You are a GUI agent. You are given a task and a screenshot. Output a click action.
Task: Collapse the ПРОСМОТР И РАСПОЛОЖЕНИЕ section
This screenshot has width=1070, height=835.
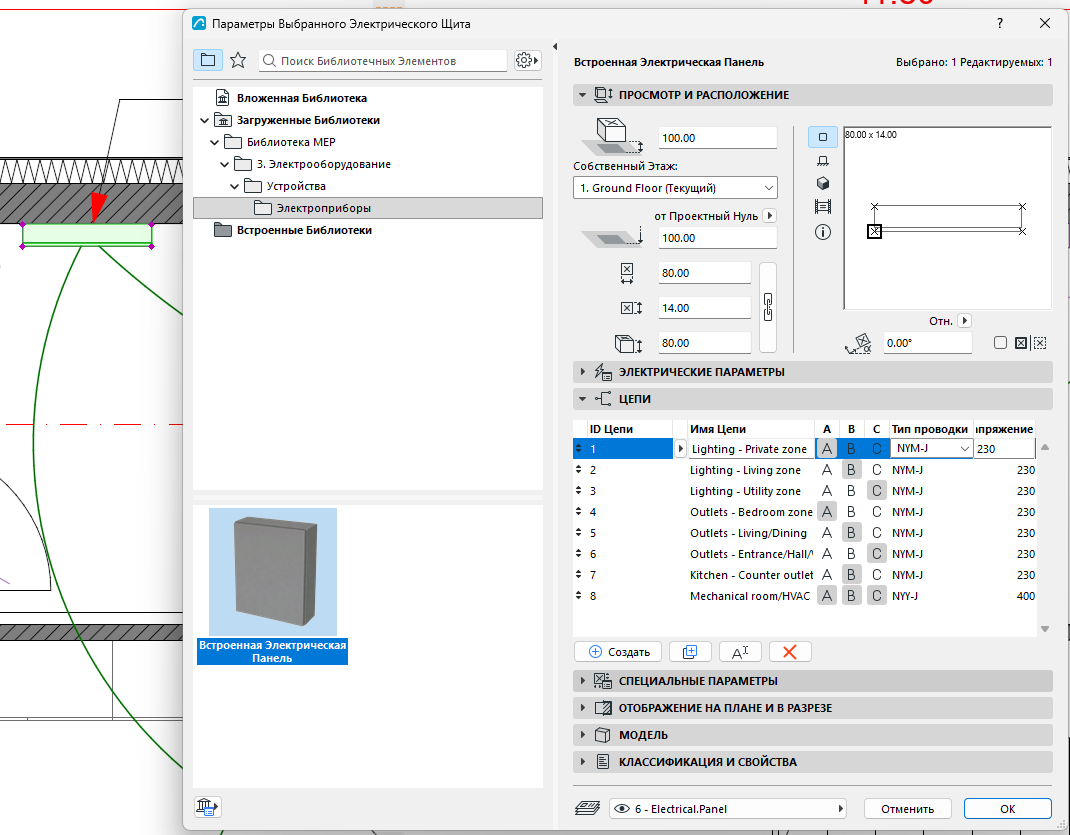pyautogui.click(x=582, y=95)
